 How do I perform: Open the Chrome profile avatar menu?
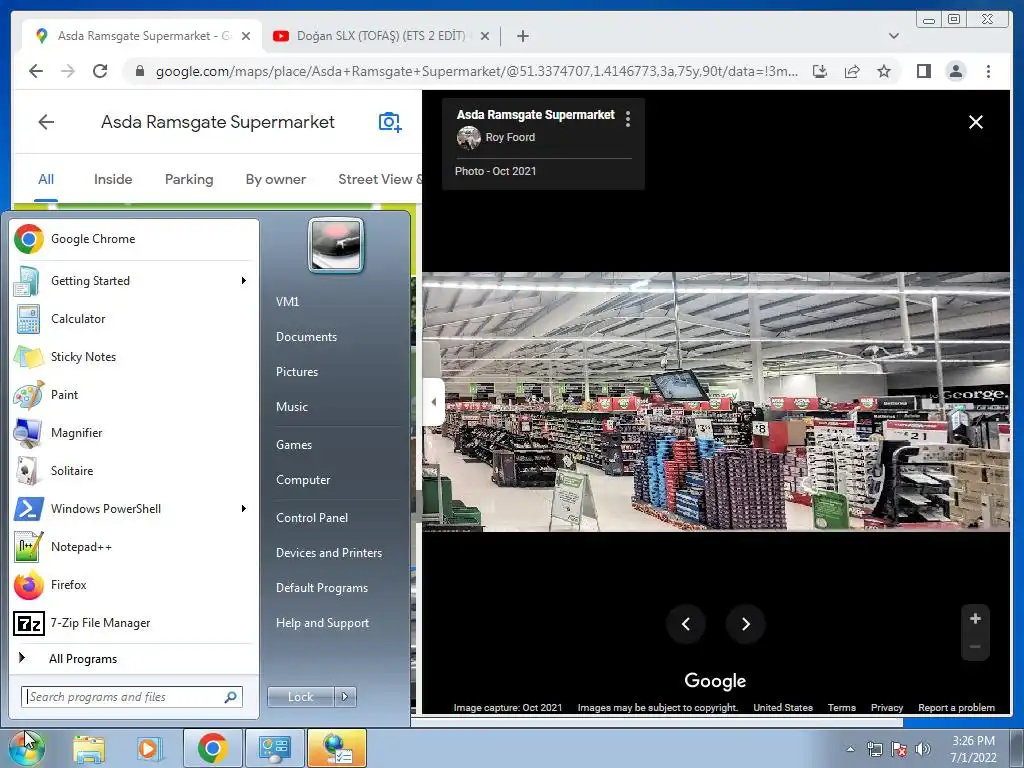955,71
